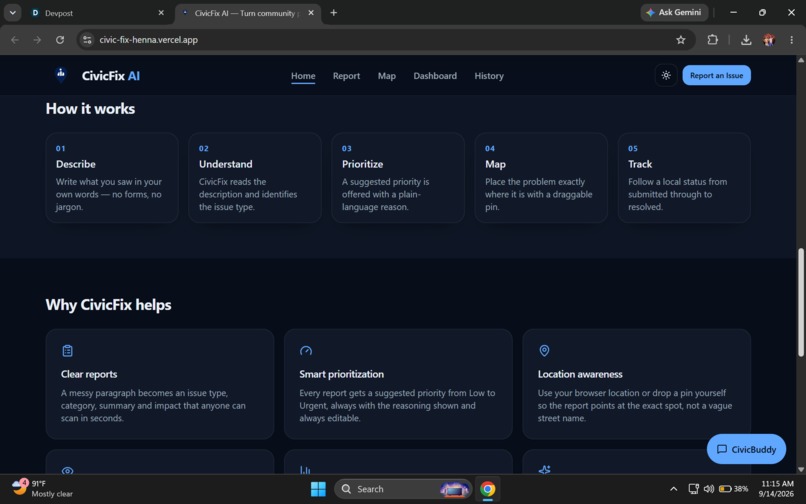Click the bar chart icon in the bottom-middle card

coord(305,470)
